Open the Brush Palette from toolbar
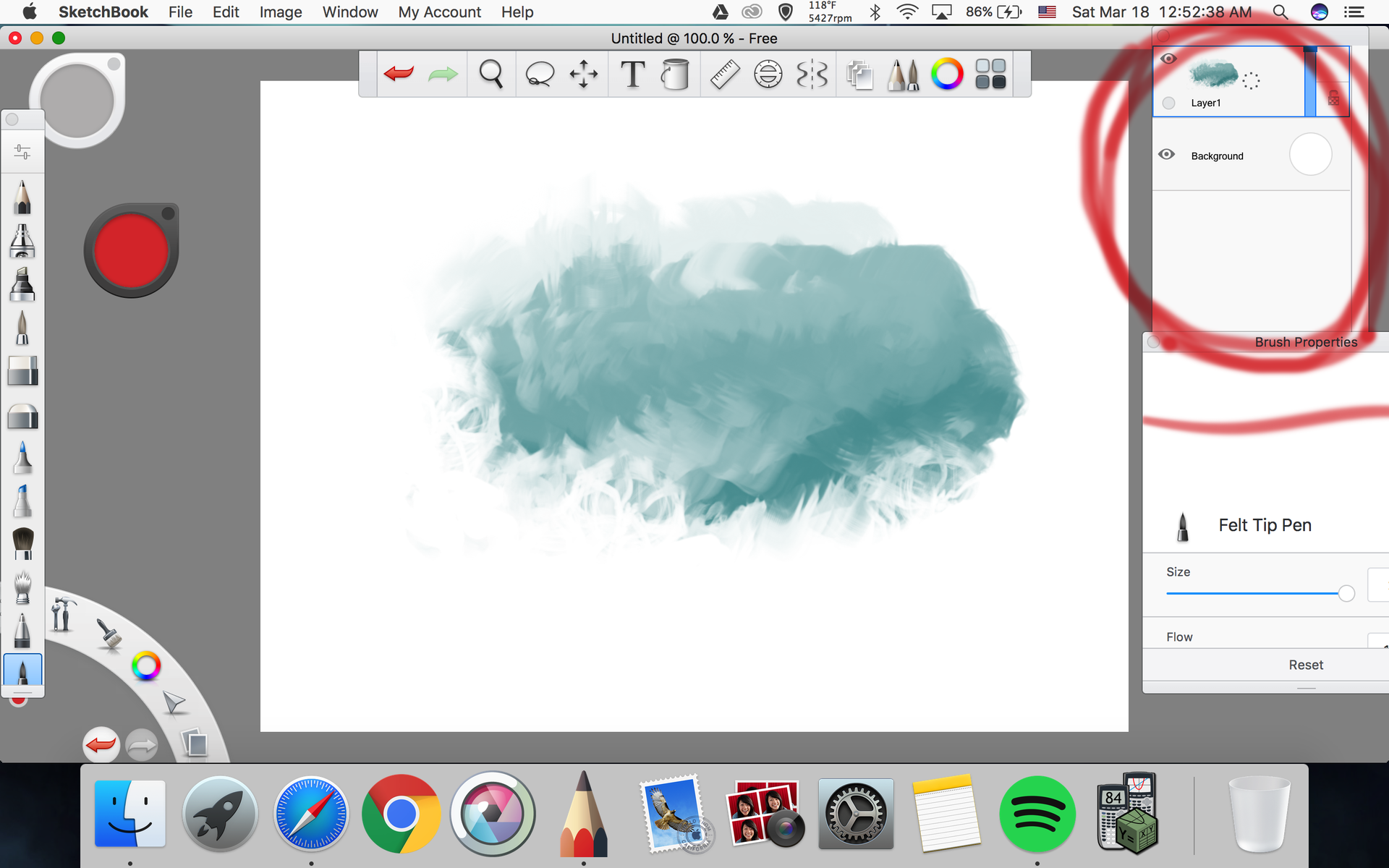The image size is (1389, 868). coord(902,75)
